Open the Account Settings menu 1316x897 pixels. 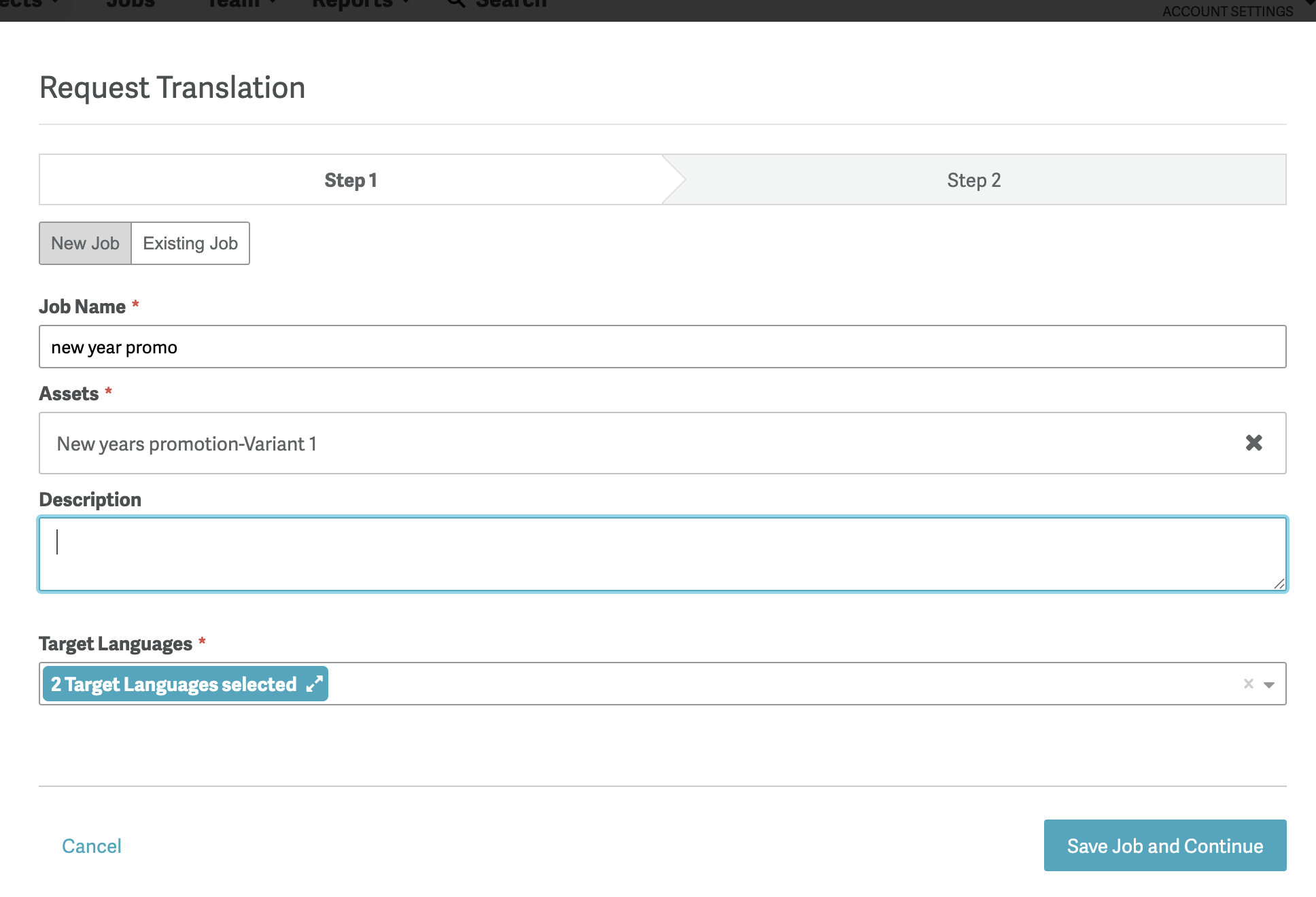(1228, 11)
